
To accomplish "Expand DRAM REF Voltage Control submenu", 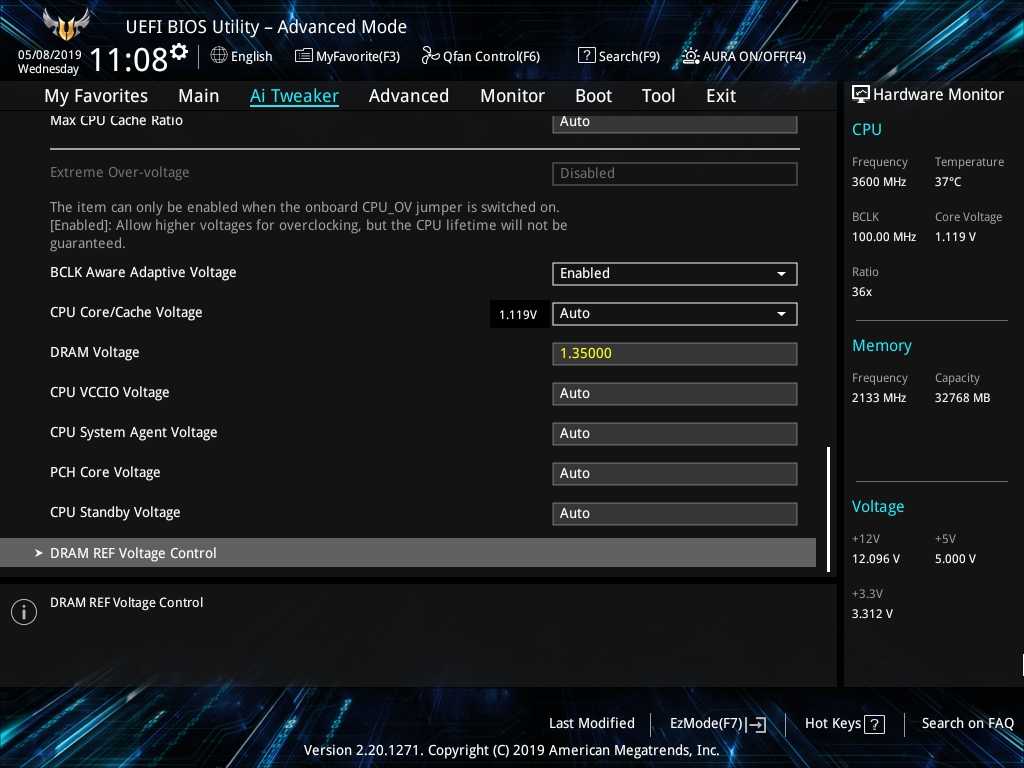I will 133,553.
